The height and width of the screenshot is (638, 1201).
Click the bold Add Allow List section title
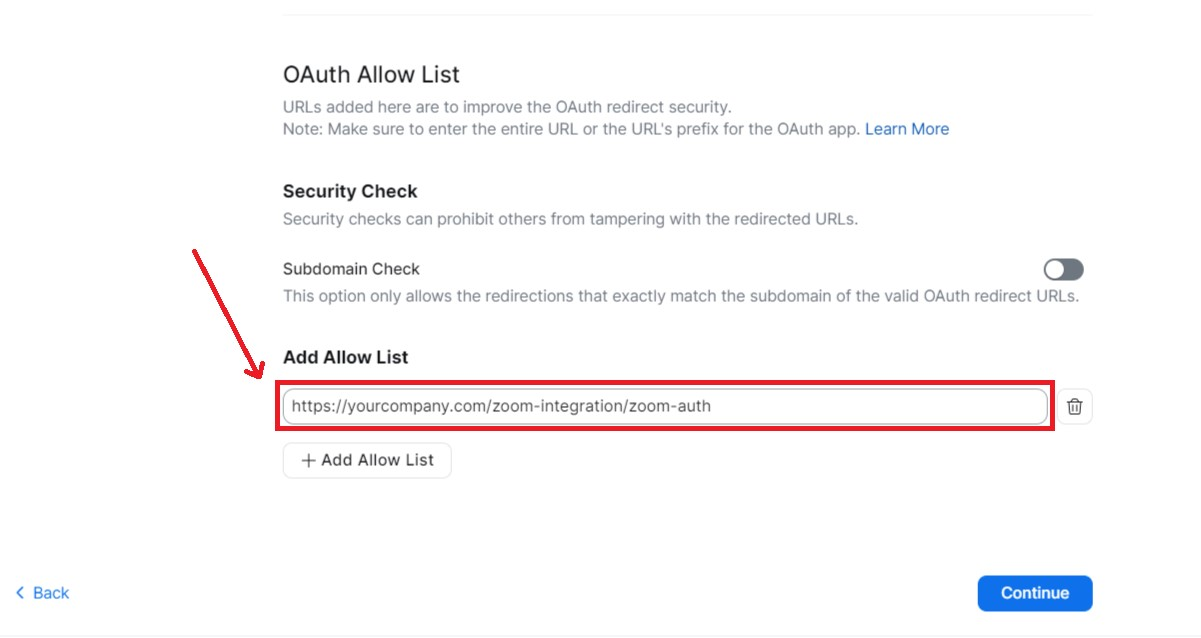[x=346, y=357]
